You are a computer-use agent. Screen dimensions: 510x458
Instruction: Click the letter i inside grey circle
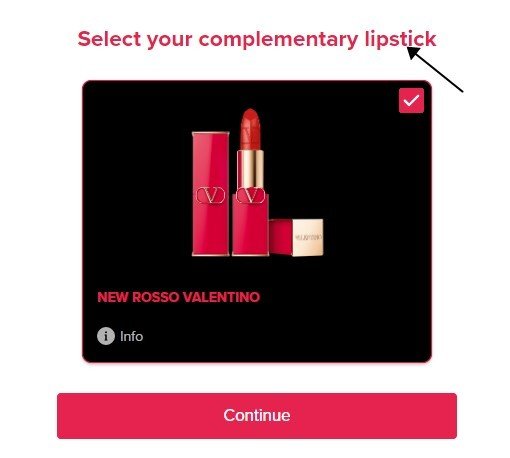coord(106,336)
